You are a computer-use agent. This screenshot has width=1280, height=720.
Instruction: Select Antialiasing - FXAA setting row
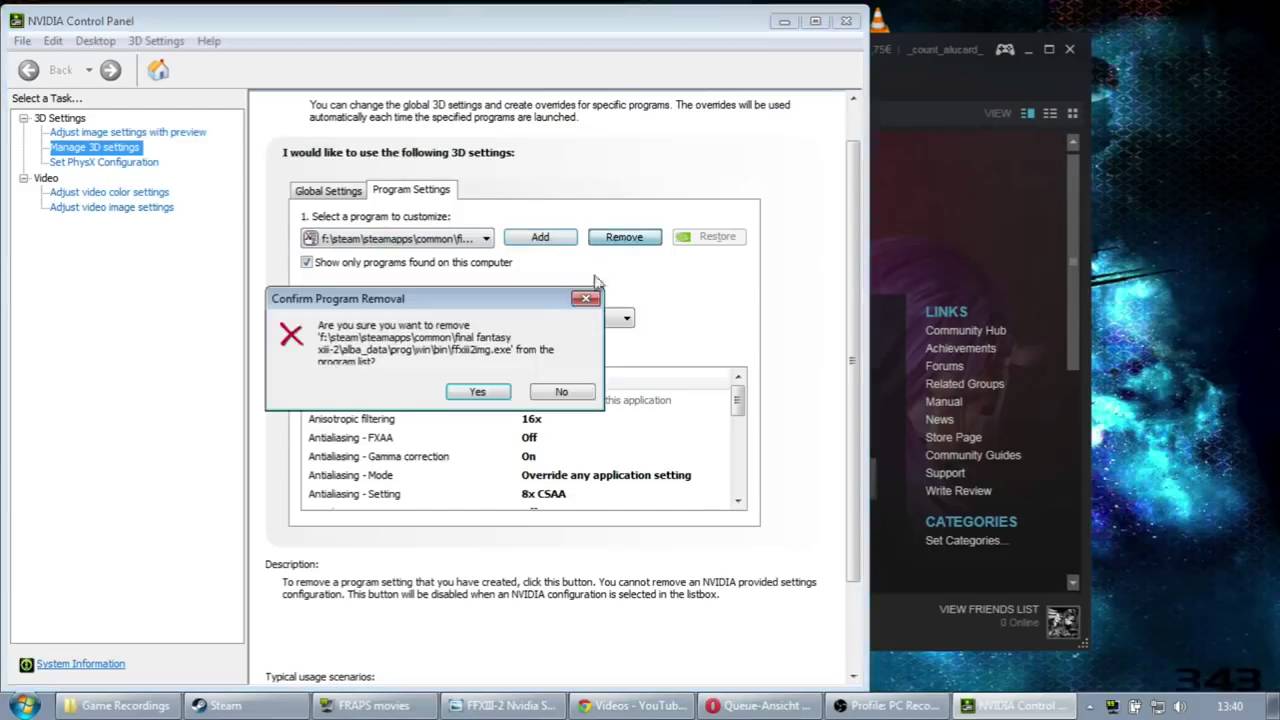(517, 438)
